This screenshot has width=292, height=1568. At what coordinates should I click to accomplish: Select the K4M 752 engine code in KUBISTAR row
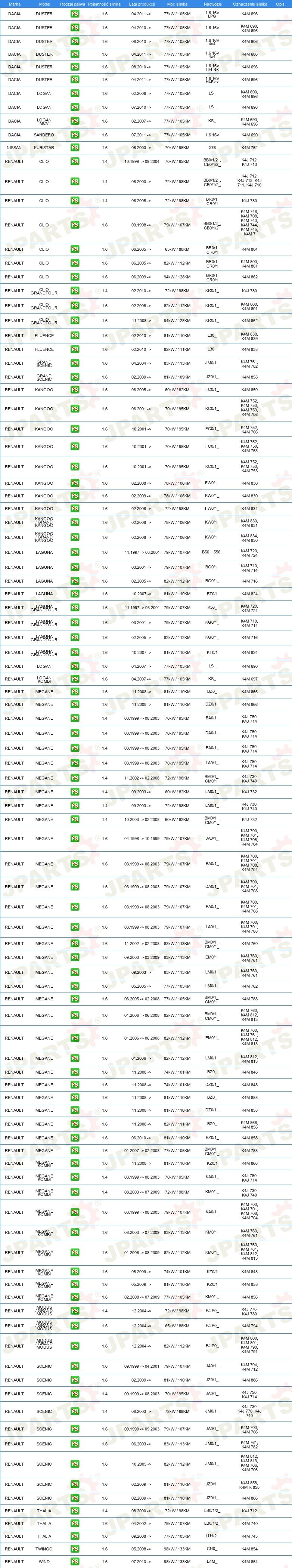pos(249,147)
